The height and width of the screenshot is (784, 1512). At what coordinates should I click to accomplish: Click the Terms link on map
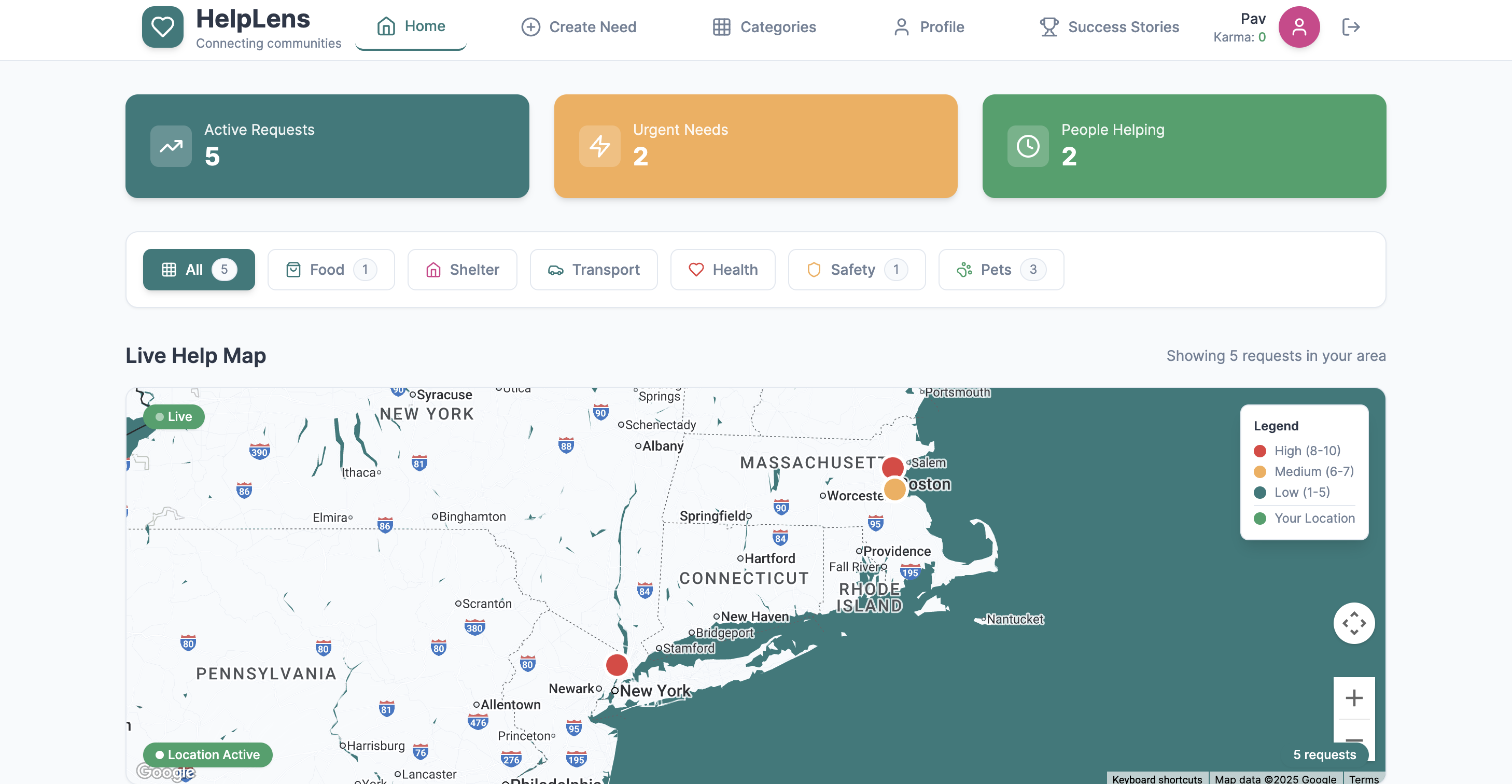1364,778
